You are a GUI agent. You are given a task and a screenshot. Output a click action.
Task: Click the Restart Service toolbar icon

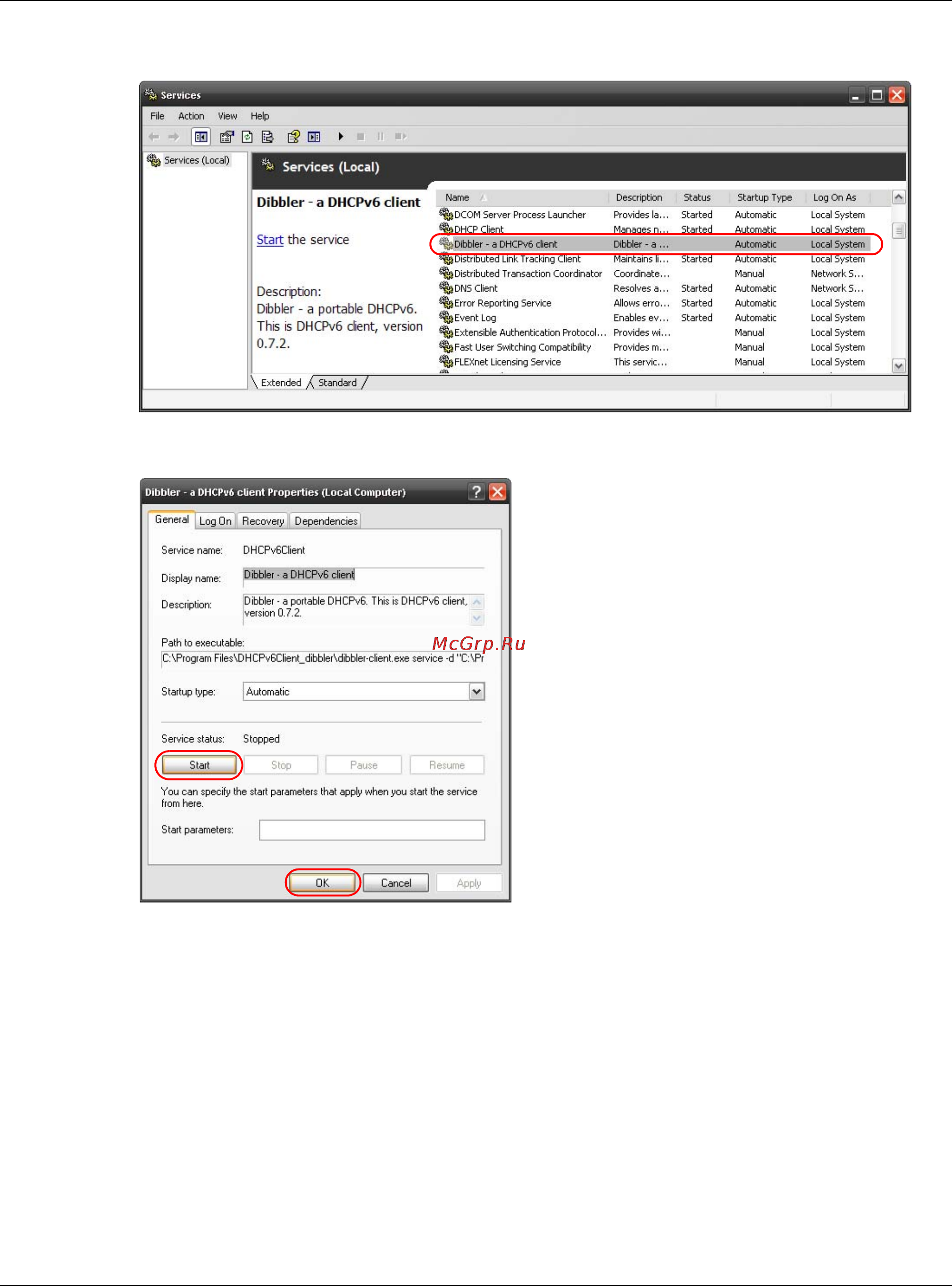[x=401, y=136]
